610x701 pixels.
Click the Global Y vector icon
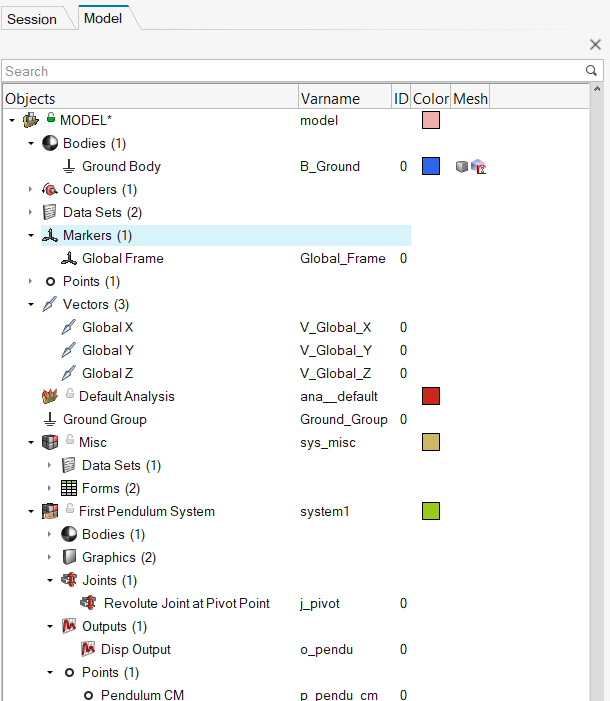(69, 351)
